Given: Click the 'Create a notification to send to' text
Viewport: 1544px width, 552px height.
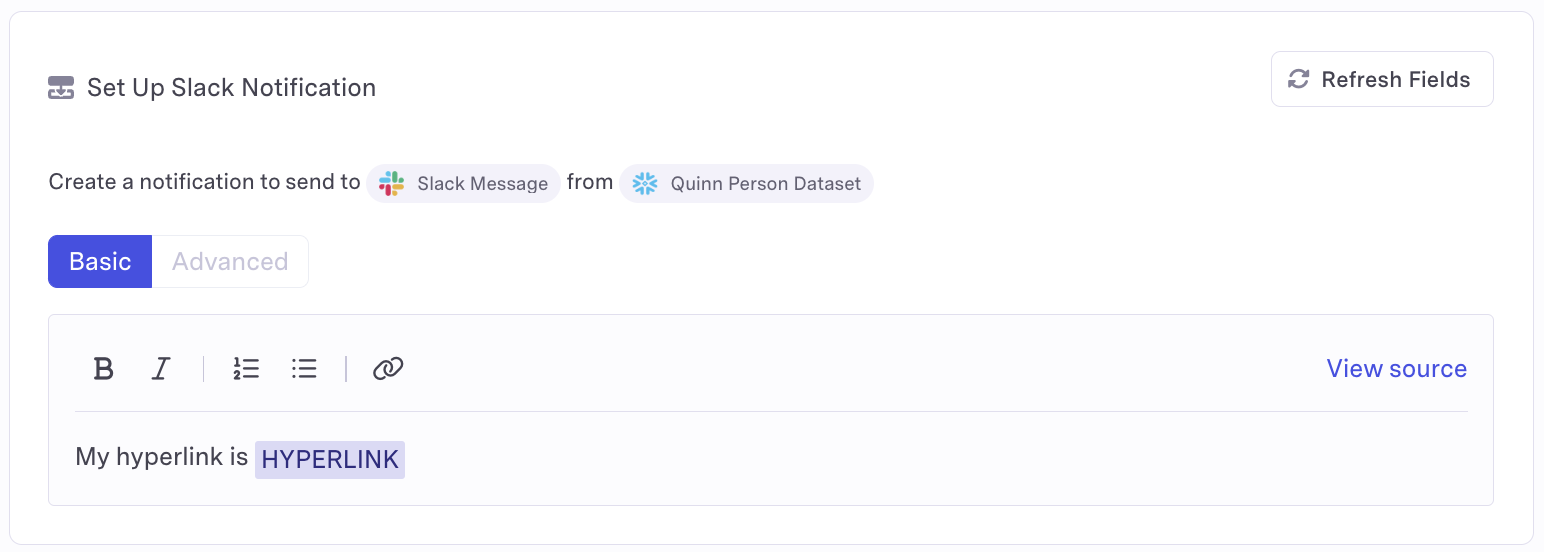Looking at the screenshot, I should tap(204, 182).
